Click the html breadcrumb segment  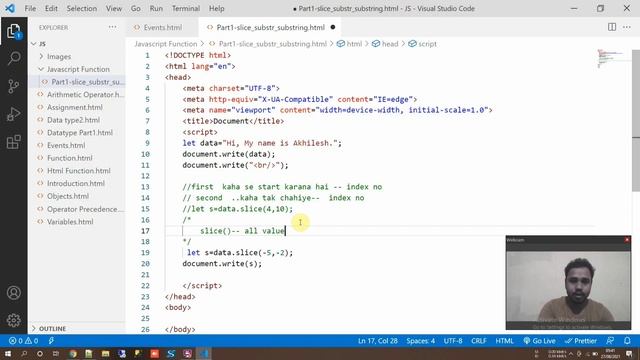coord(349,44)
